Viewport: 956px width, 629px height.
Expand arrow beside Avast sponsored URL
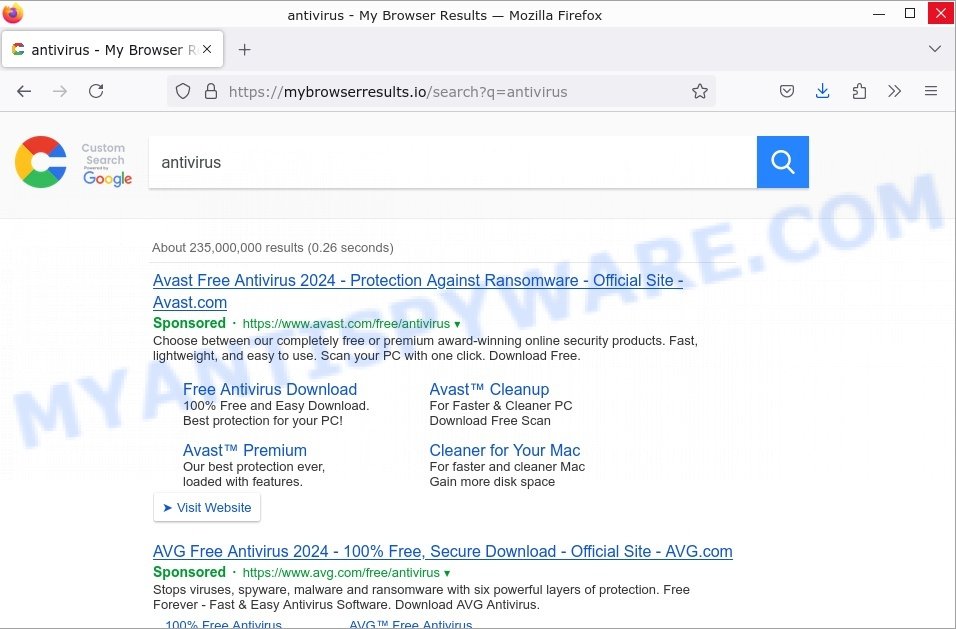457,324
